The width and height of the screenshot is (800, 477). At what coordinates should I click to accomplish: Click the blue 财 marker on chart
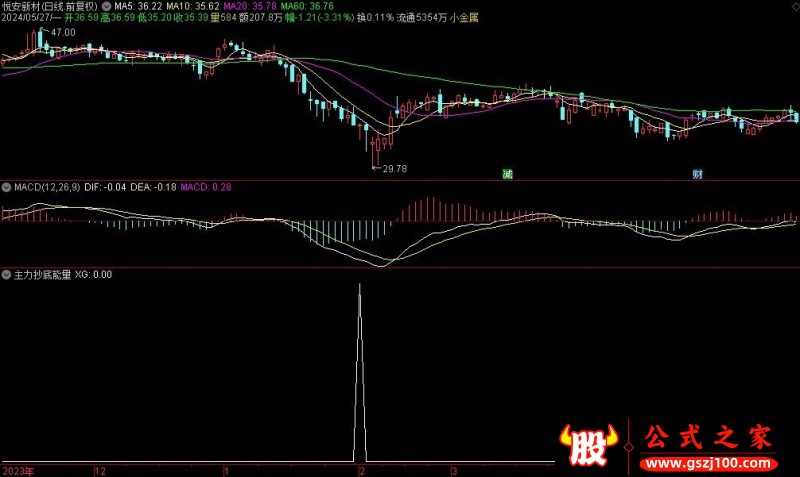tap(697, 174)
